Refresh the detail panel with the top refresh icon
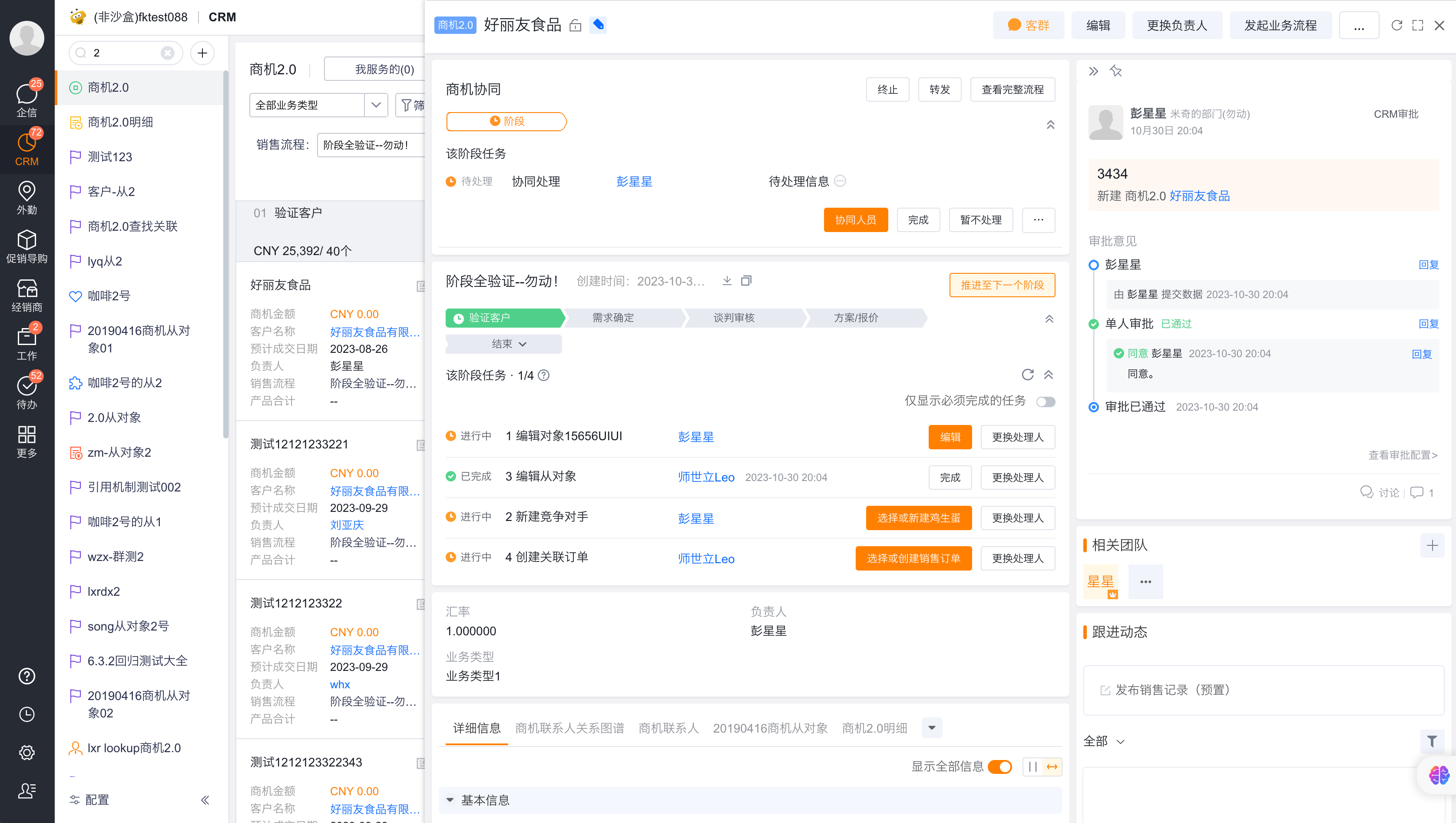1456x823 pixels. coord(1396,26)
